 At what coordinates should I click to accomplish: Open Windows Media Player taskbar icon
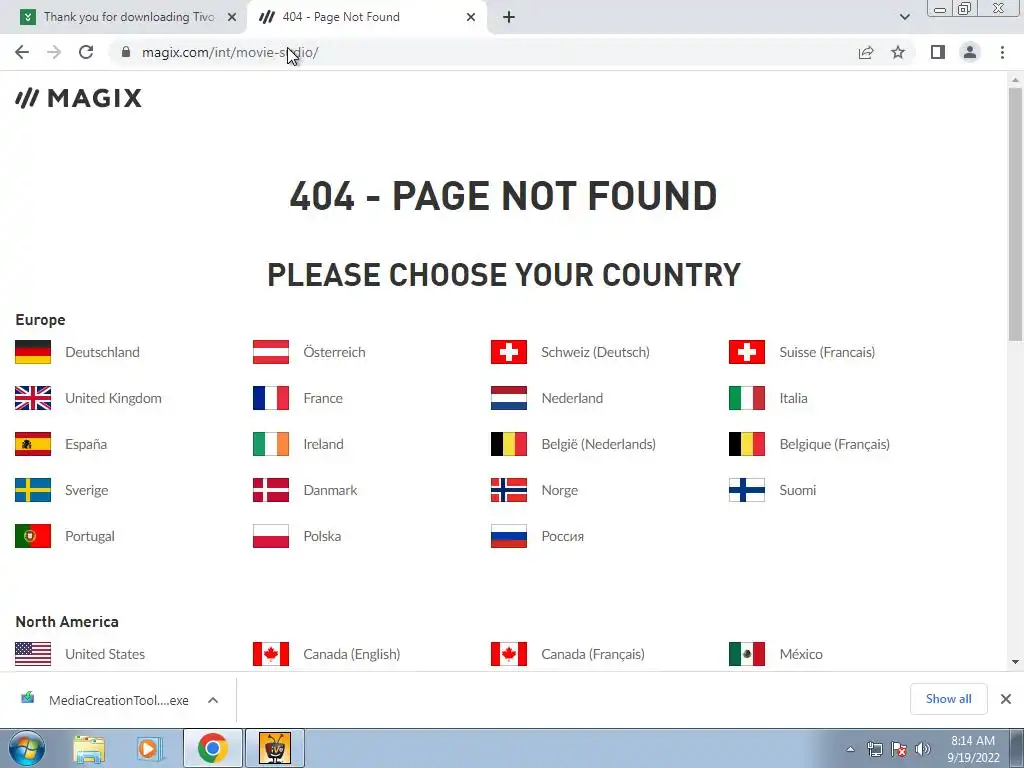point(149,748)
